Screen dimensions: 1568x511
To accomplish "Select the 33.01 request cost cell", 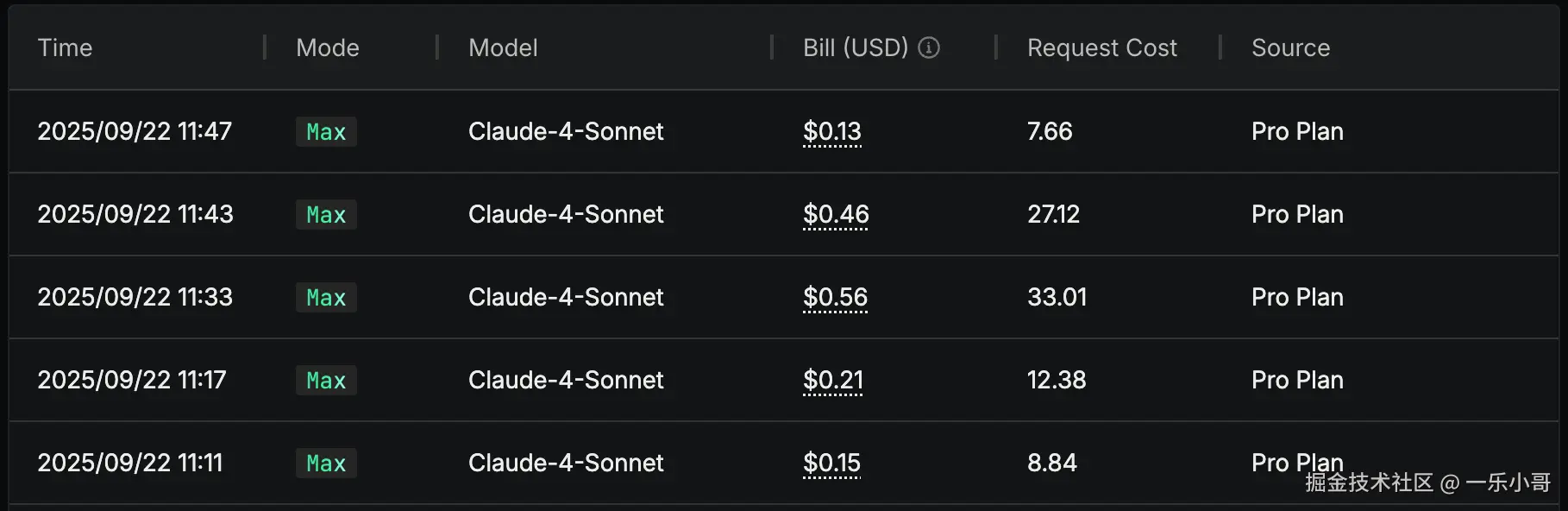I will click(1057, 297).
